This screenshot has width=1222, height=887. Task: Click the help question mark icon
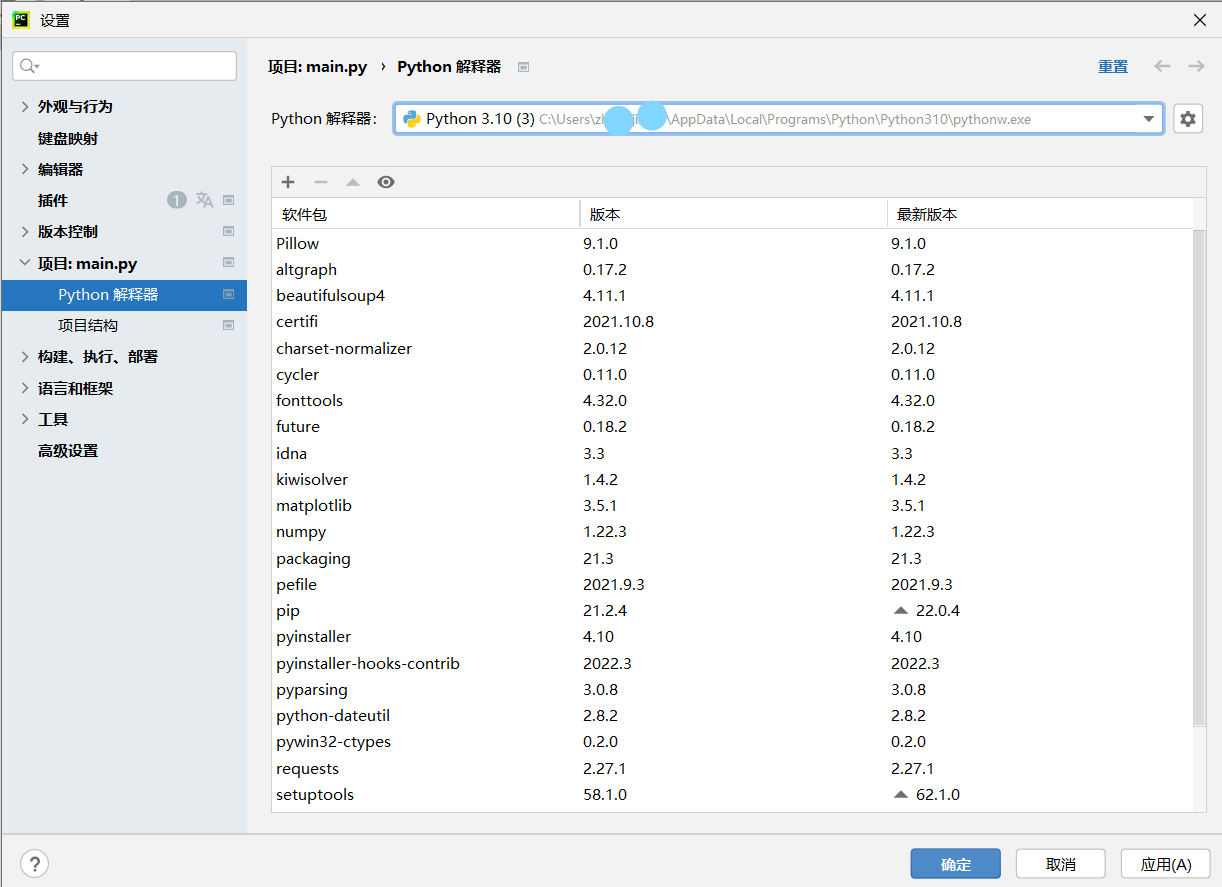click(x=34, y=864)
